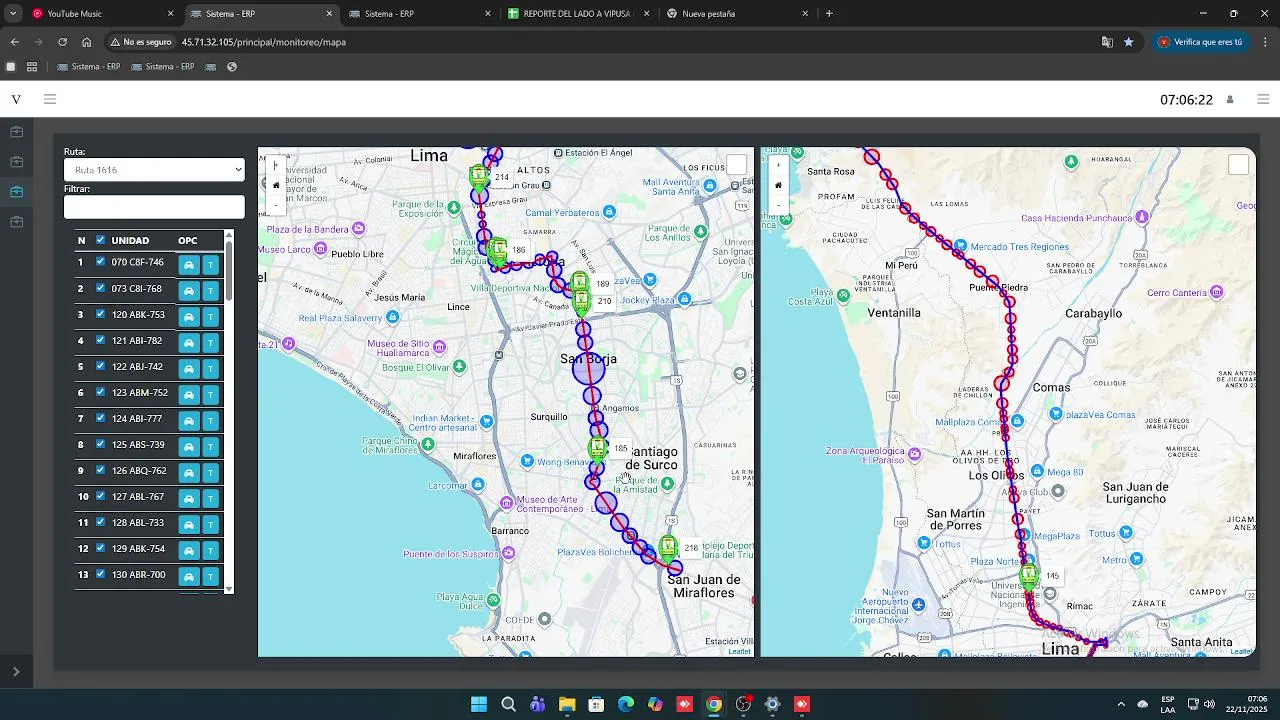
Task: Click the T button for unit 126 ABQ-762
Action: coord(210,473)
